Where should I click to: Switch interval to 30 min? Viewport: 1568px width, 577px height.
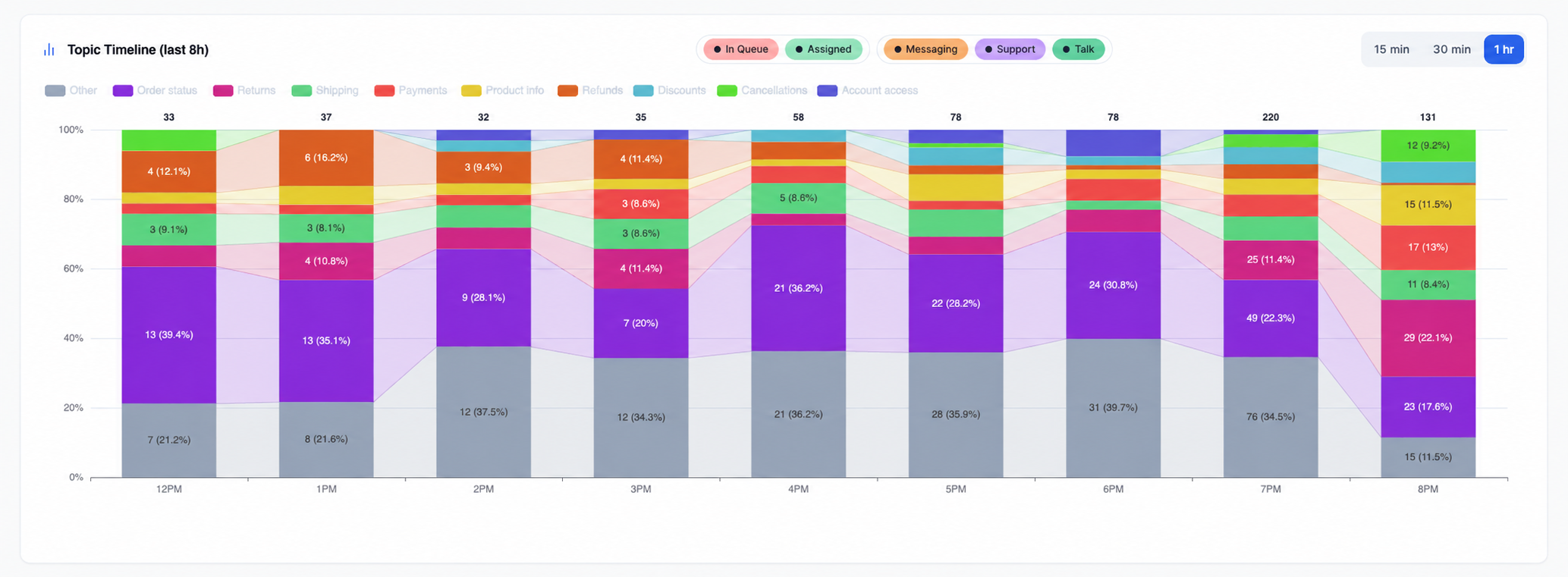pos(1451,49)
